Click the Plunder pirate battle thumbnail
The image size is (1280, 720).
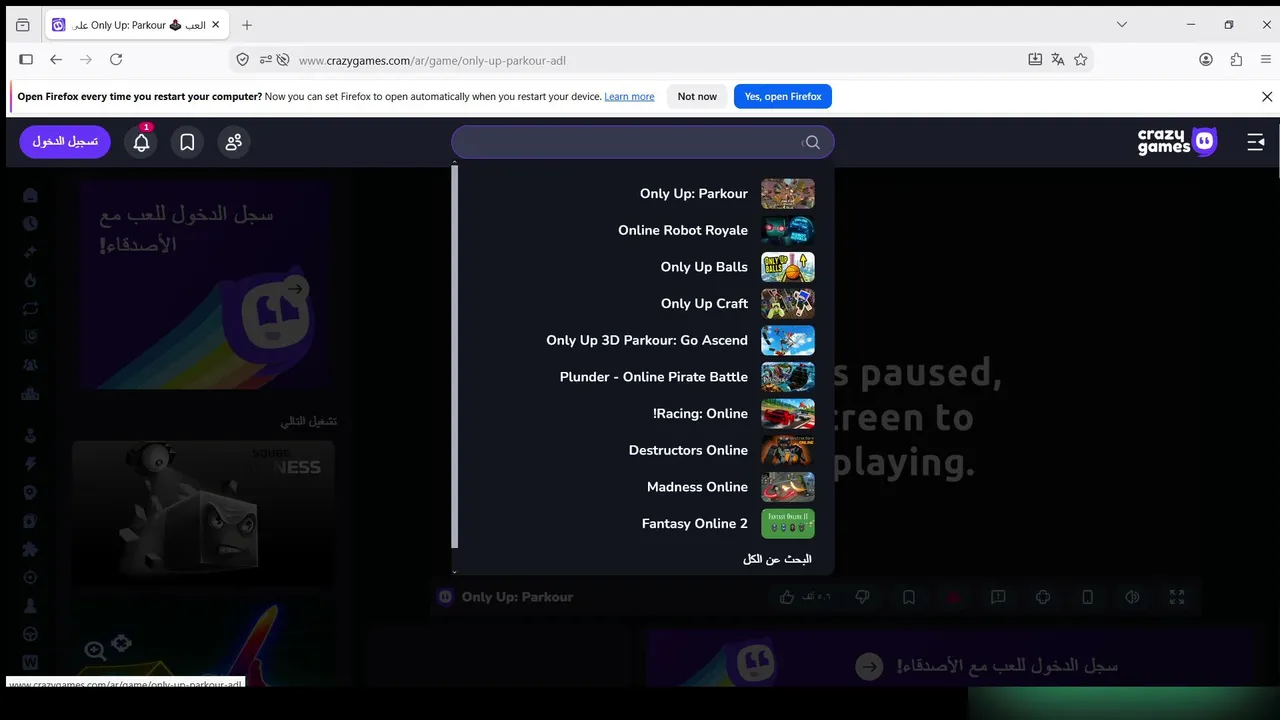788,377
